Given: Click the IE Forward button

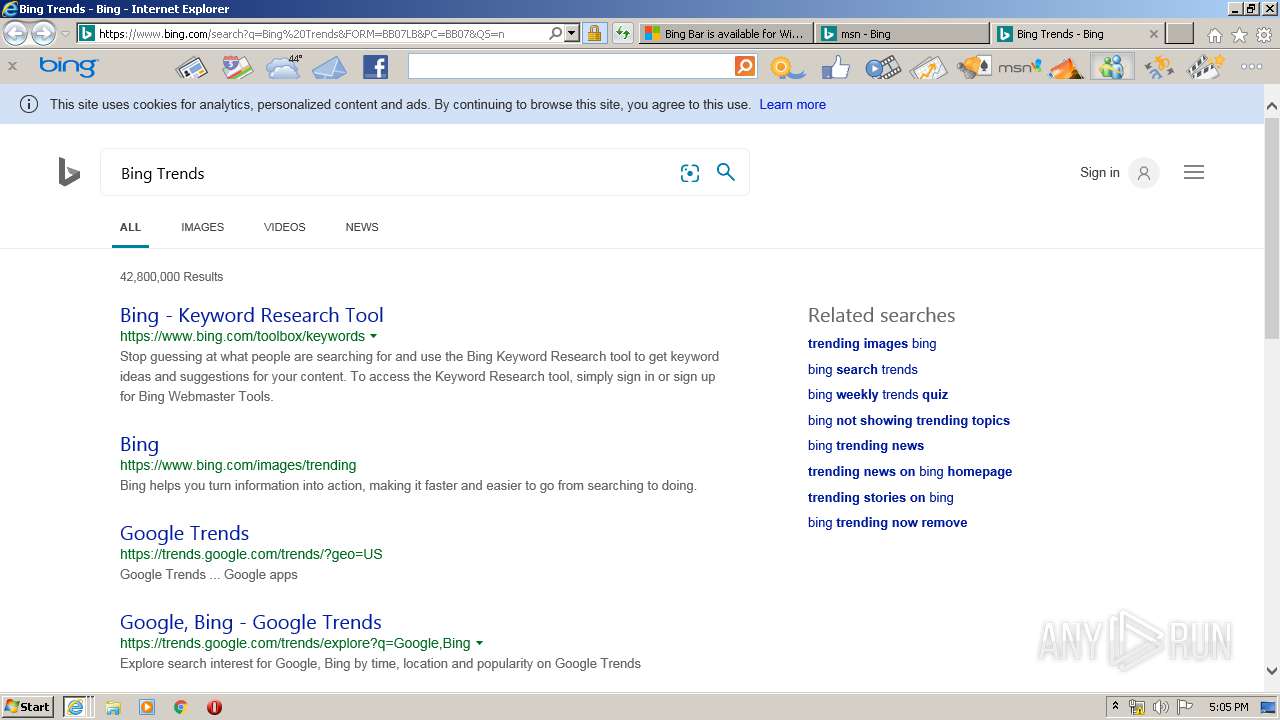Looking at the screenshot, I should (x=43, y=33).
